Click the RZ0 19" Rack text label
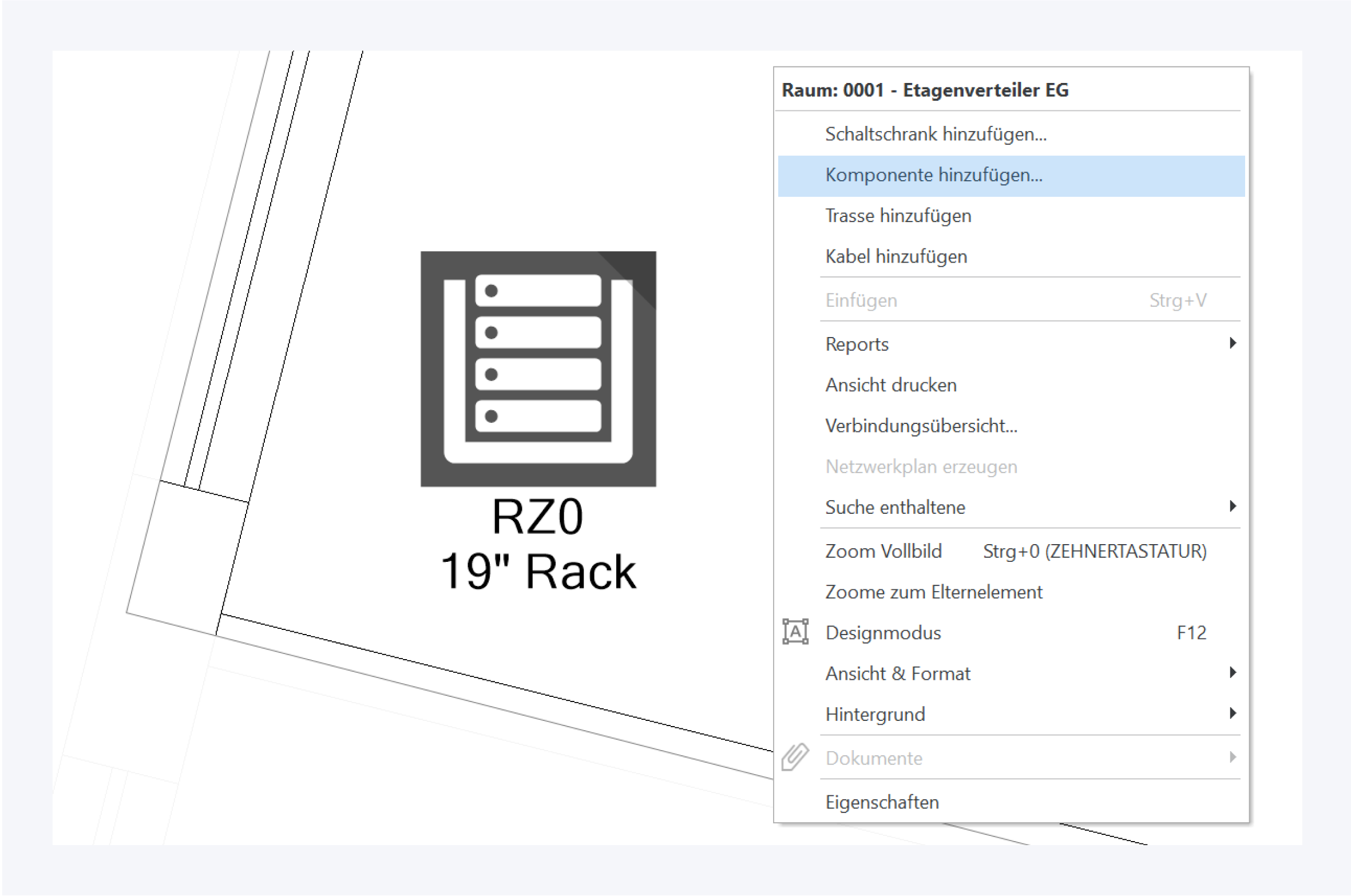Viewport: 1351px width, 896px height. point(538,544)
